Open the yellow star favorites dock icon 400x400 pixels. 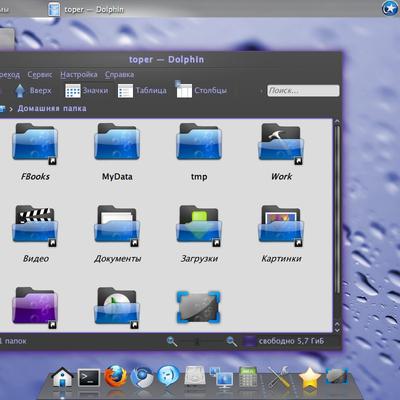[x=310, y=378]
